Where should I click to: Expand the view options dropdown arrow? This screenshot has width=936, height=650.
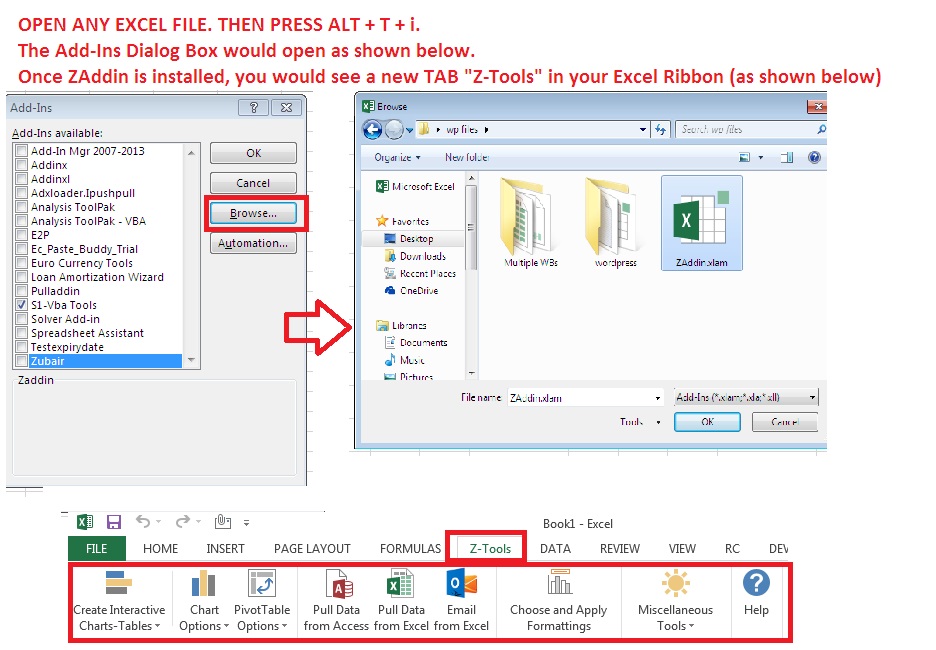pyautogui.click(x=760, y=158)
